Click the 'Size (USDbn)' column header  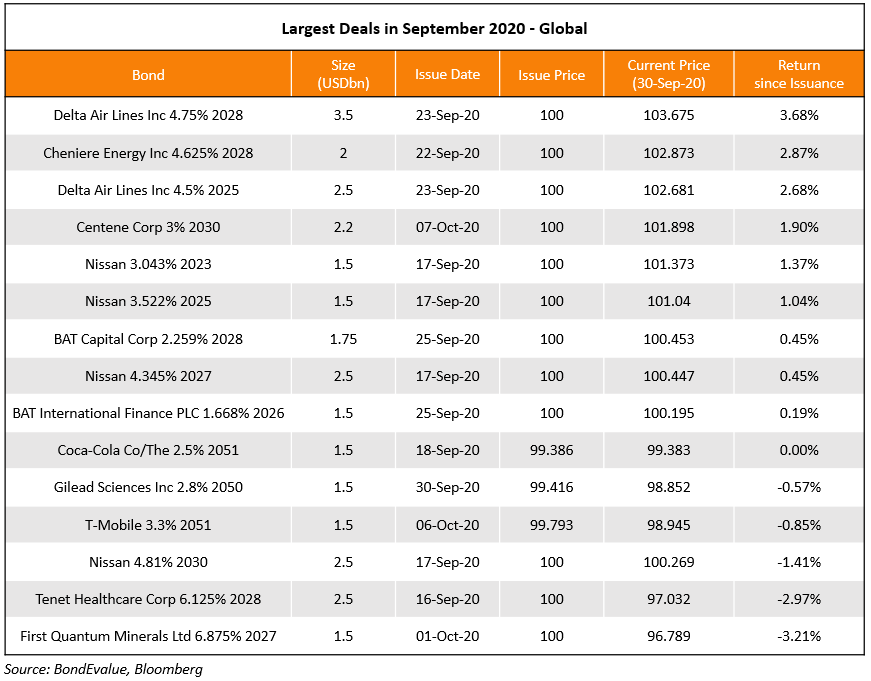pos(343,74)
